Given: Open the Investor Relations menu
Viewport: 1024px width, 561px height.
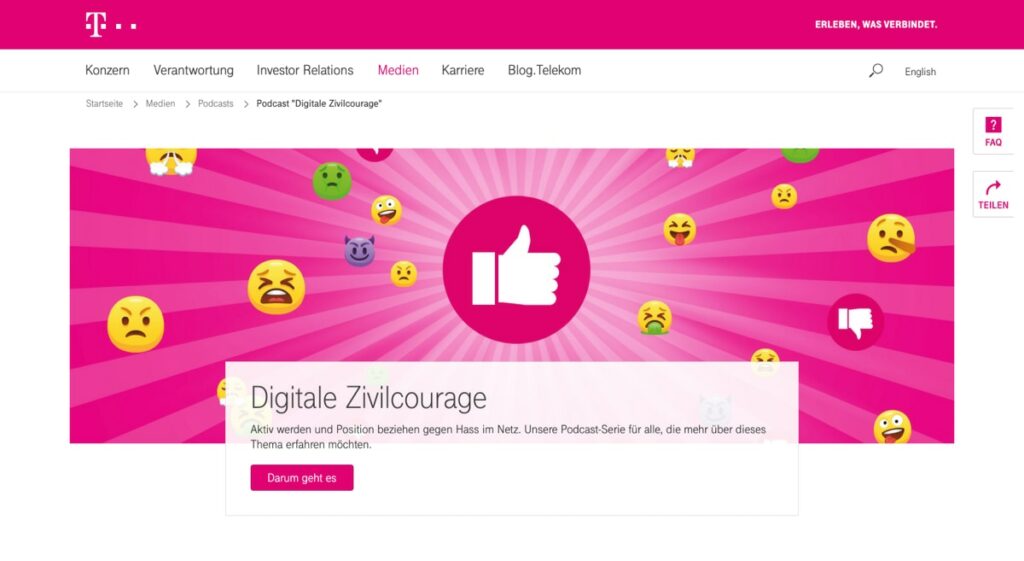Looking at the screenshot, I should pyautogui.click(x=305, y=71).
